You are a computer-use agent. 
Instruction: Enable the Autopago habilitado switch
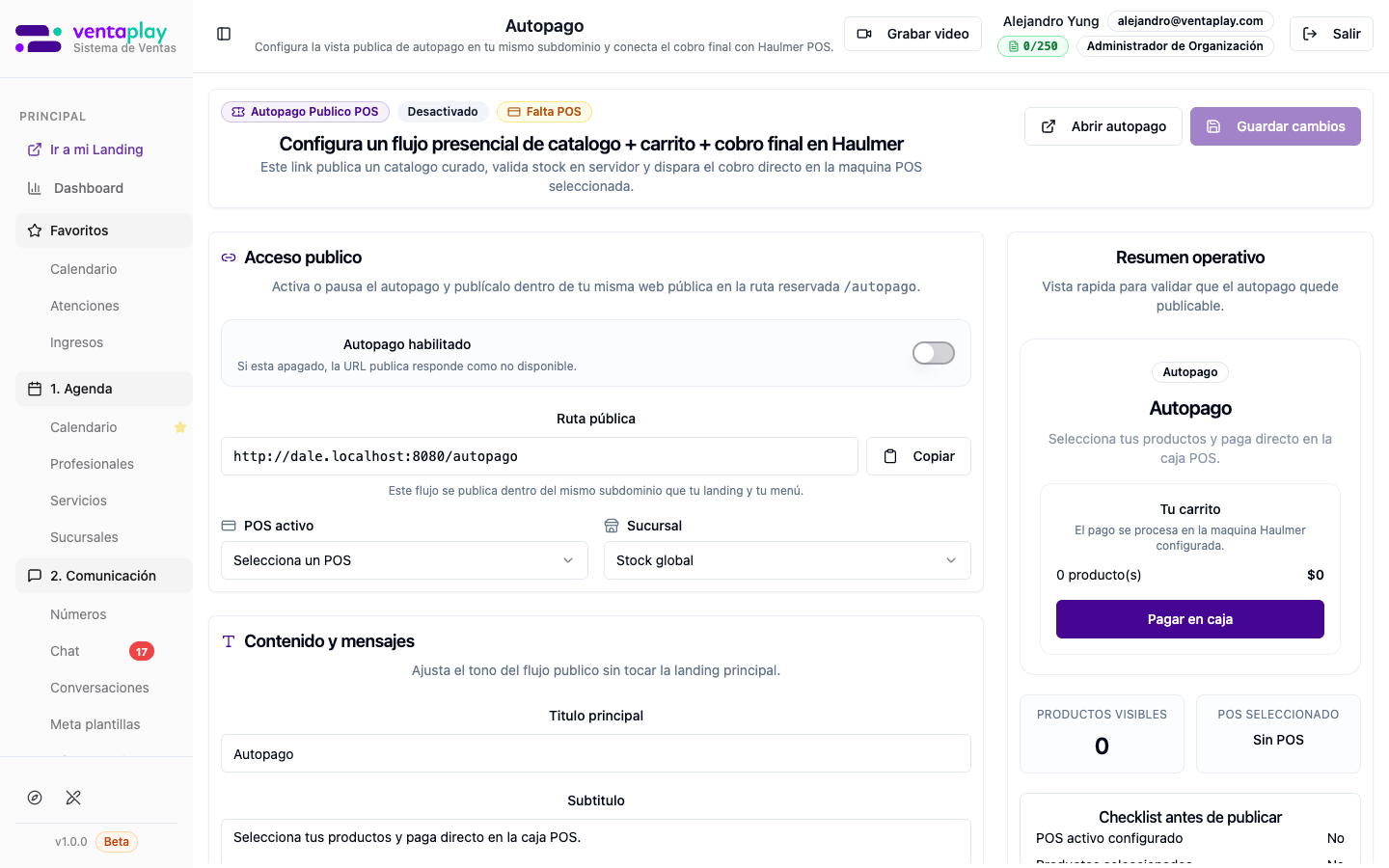point(933,353)
